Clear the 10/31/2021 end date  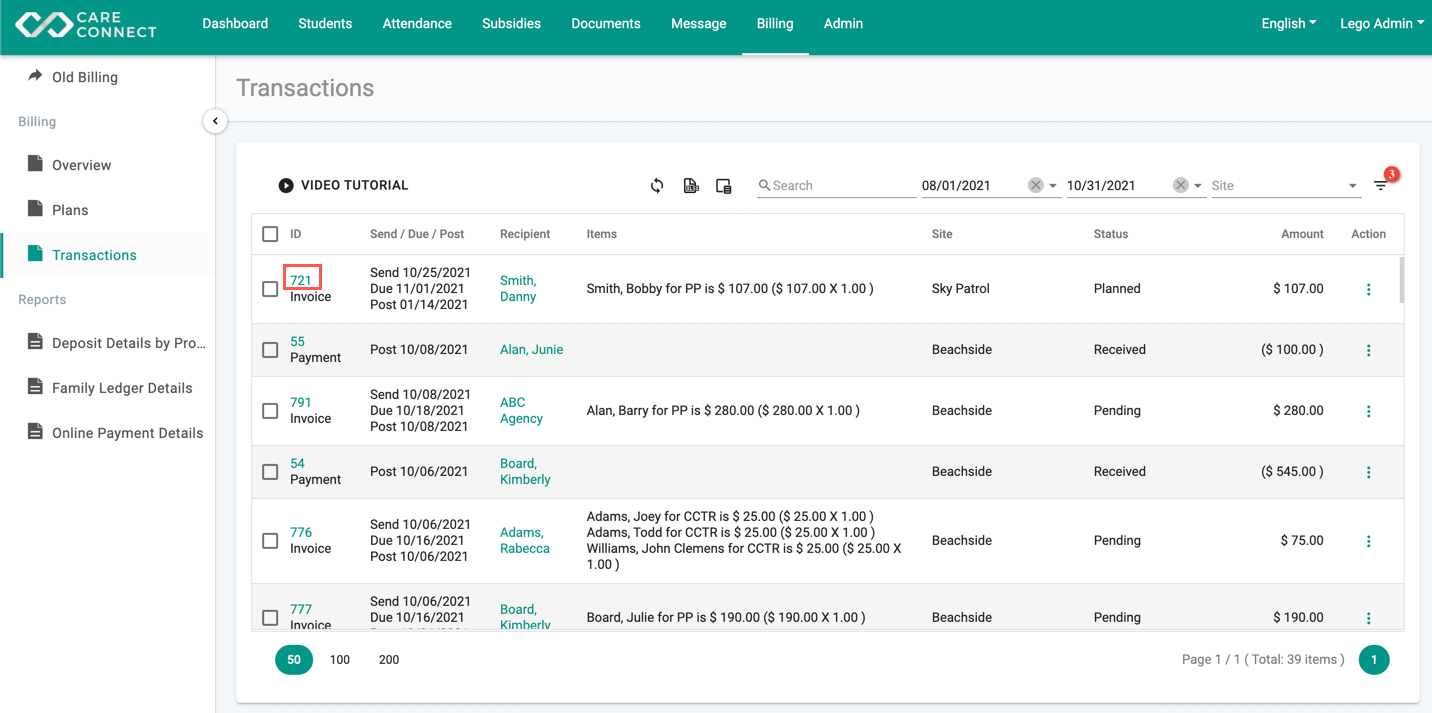point(1181,185)
